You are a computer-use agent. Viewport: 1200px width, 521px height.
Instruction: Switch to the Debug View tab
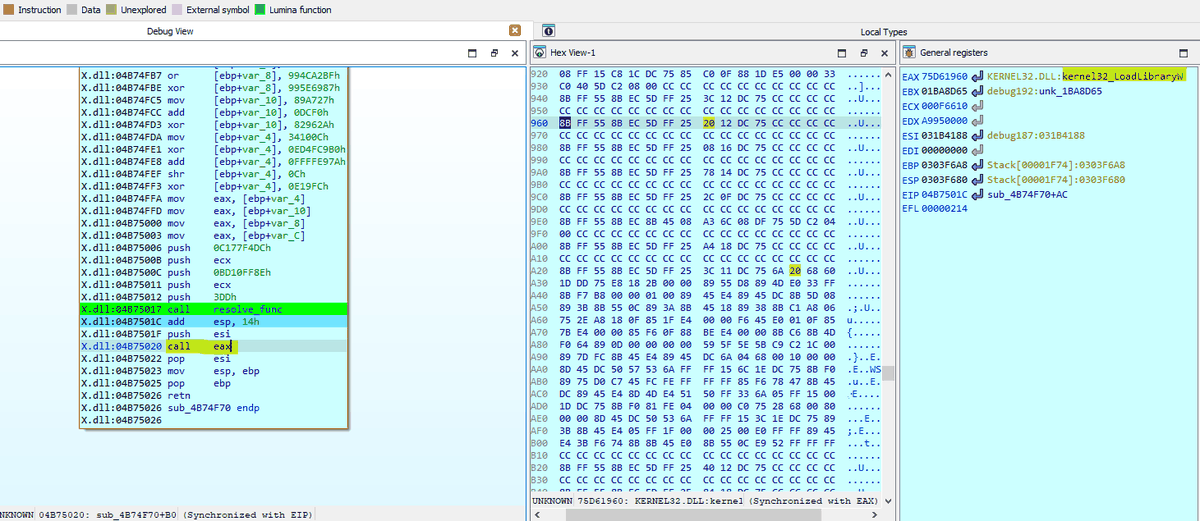pos(169,32)
